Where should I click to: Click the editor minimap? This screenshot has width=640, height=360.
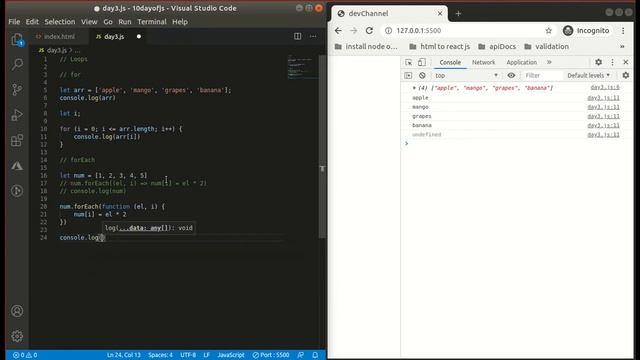(x=302, y=67)
